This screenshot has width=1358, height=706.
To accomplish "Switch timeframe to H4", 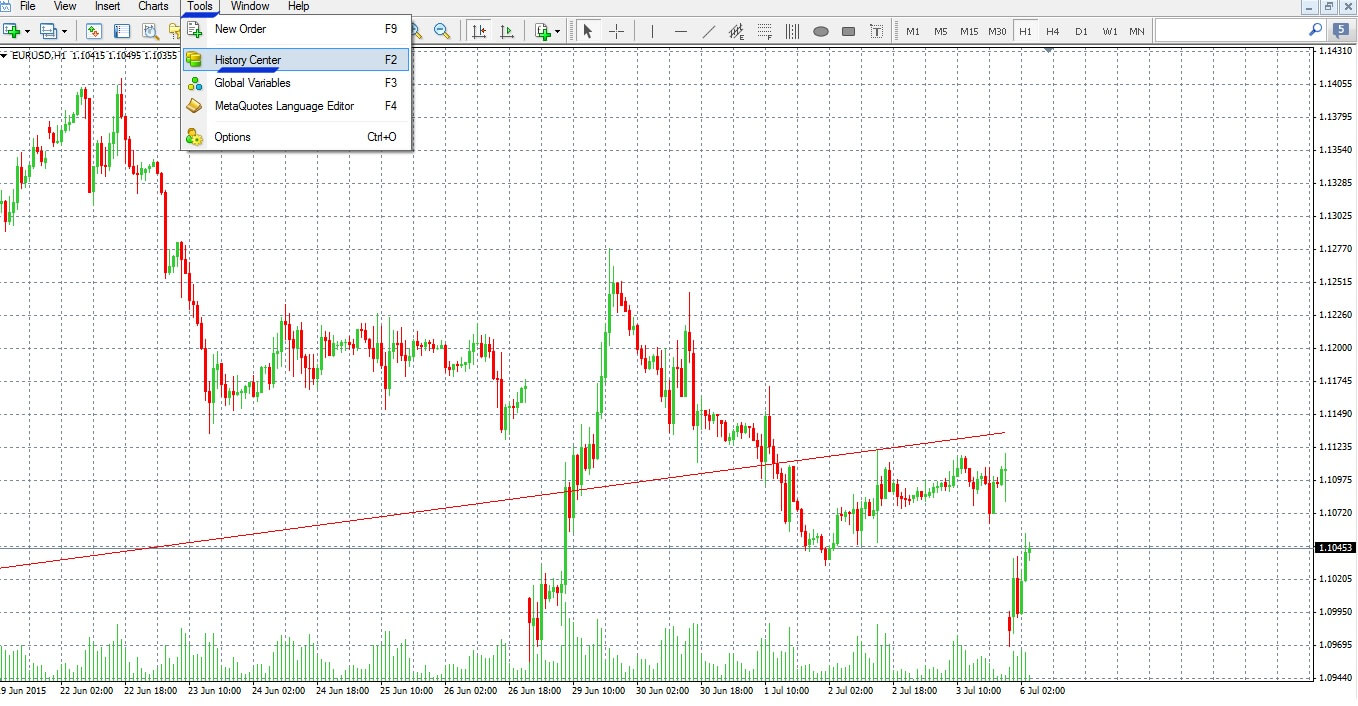I will coord(1052,31).
